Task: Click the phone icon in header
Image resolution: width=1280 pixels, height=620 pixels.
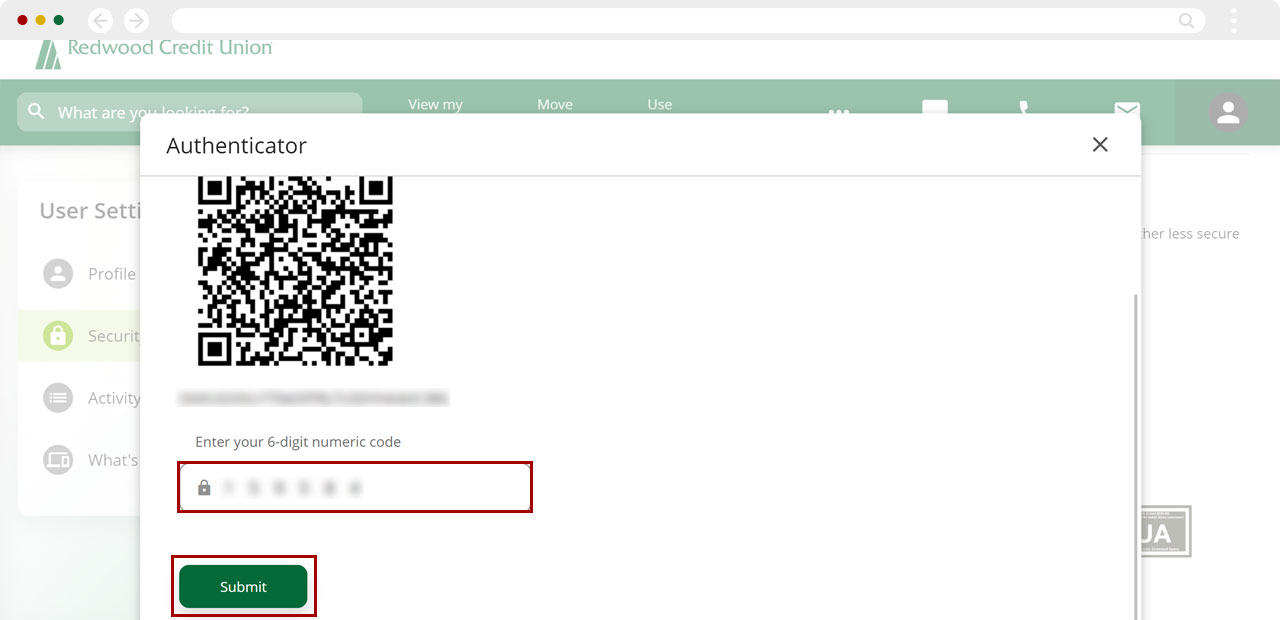Action: point(1024,107)
